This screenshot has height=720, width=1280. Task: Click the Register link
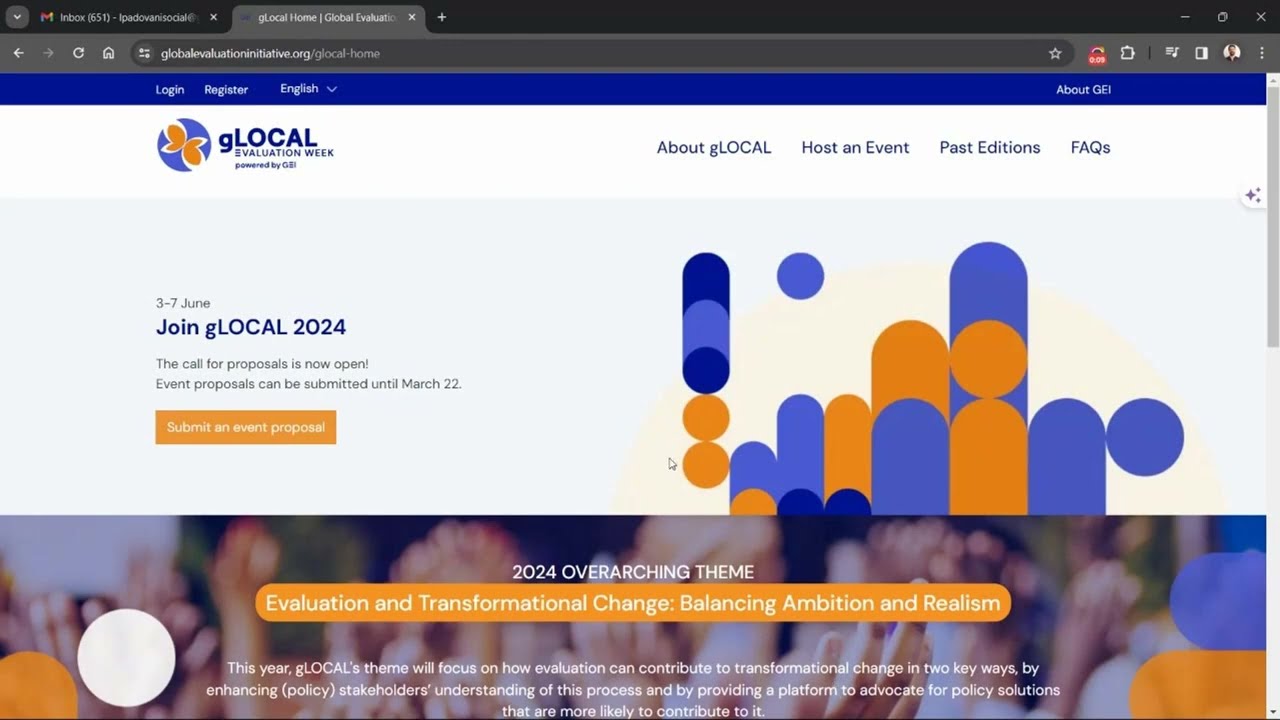click(226, 89)
